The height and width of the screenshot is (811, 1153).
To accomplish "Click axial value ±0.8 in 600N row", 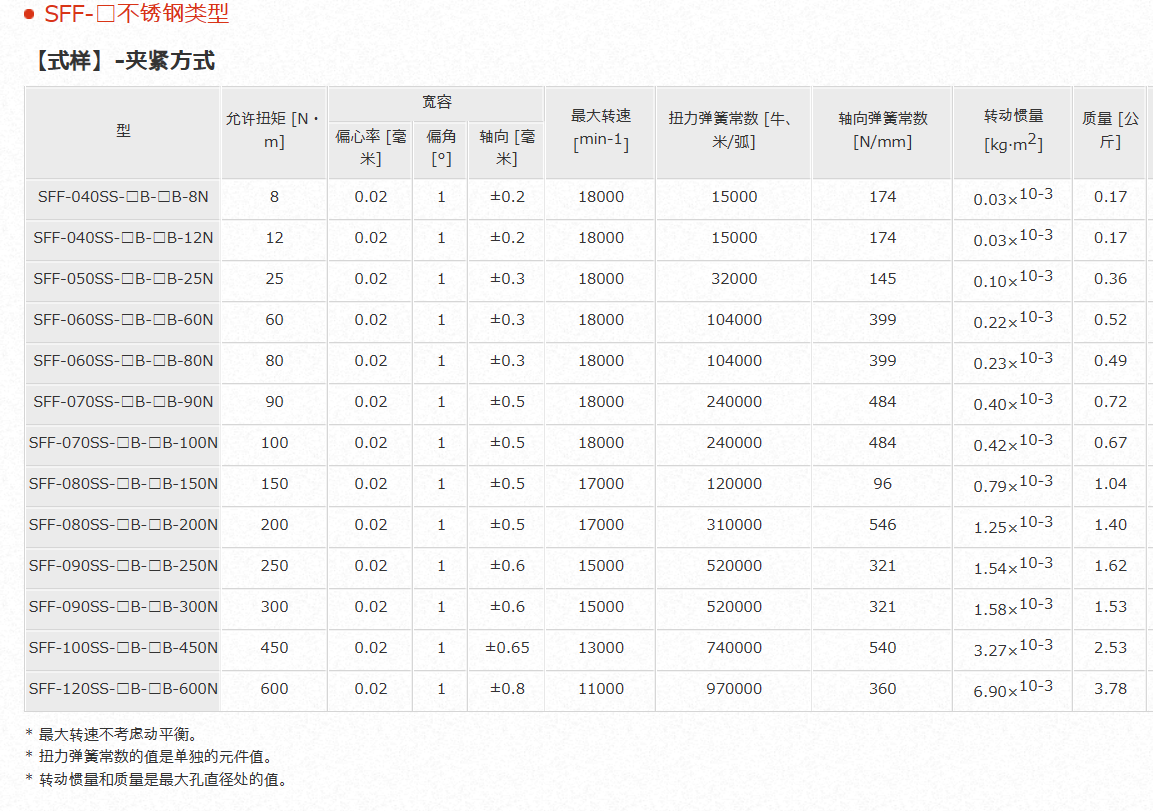I will point(507,689).
